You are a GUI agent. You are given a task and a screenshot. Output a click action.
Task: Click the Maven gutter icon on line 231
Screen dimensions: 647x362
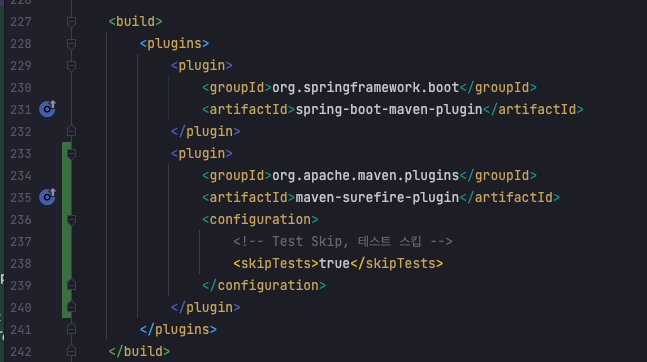(x=47, y=109)
